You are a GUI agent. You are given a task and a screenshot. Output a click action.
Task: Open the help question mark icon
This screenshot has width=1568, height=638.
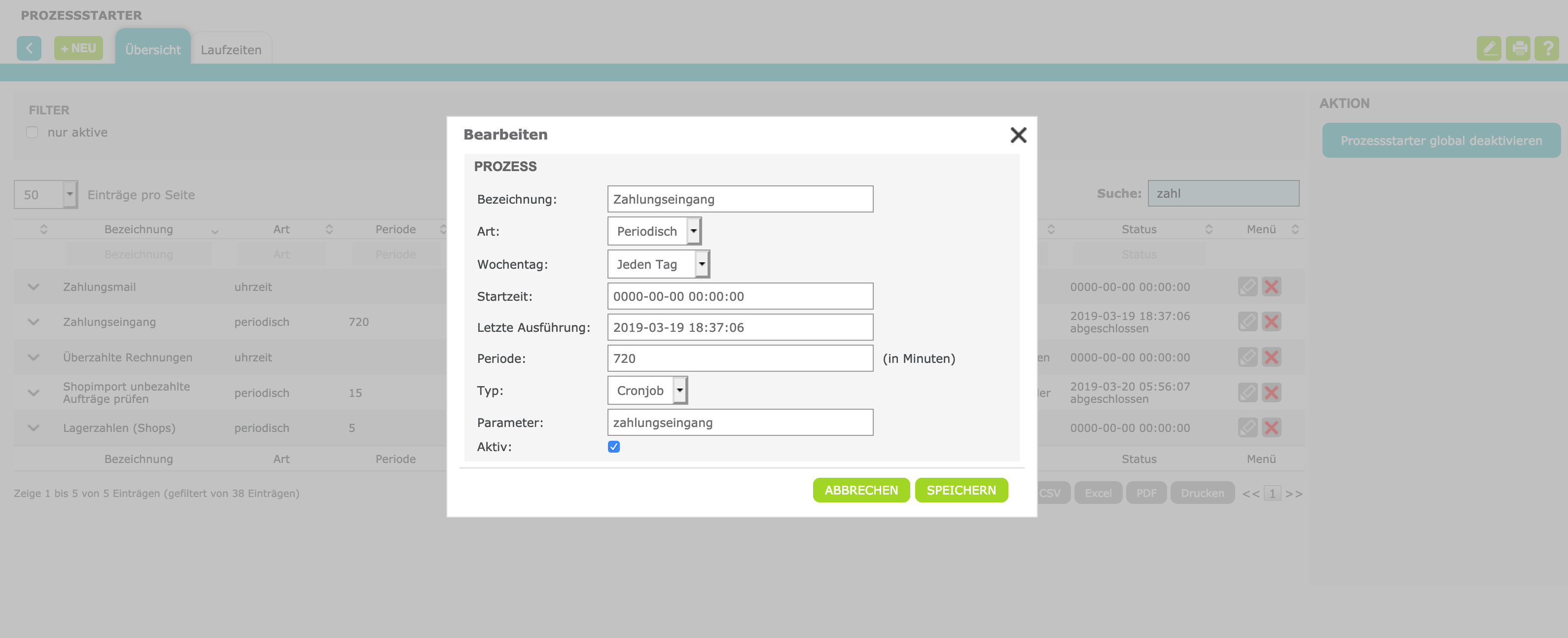tap(1547, 48)
